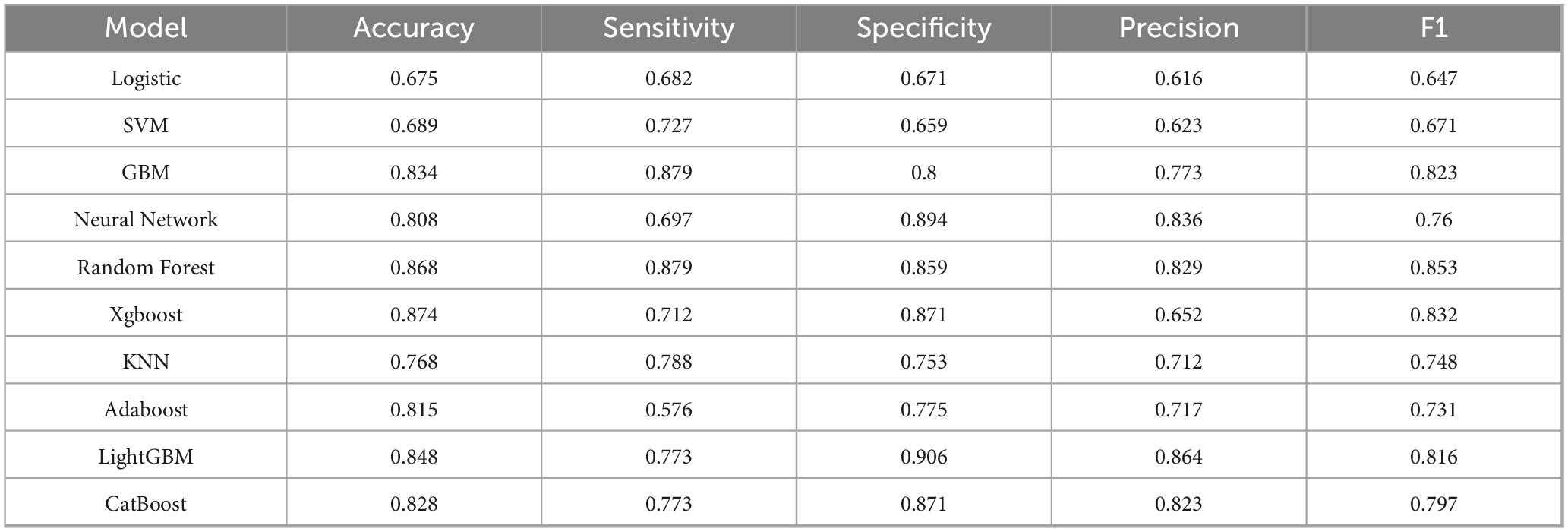This screenshot has height=532, width=1568.
Task: Click the Precision column header
Action: pyautogui.click(x=1178, y=28)
